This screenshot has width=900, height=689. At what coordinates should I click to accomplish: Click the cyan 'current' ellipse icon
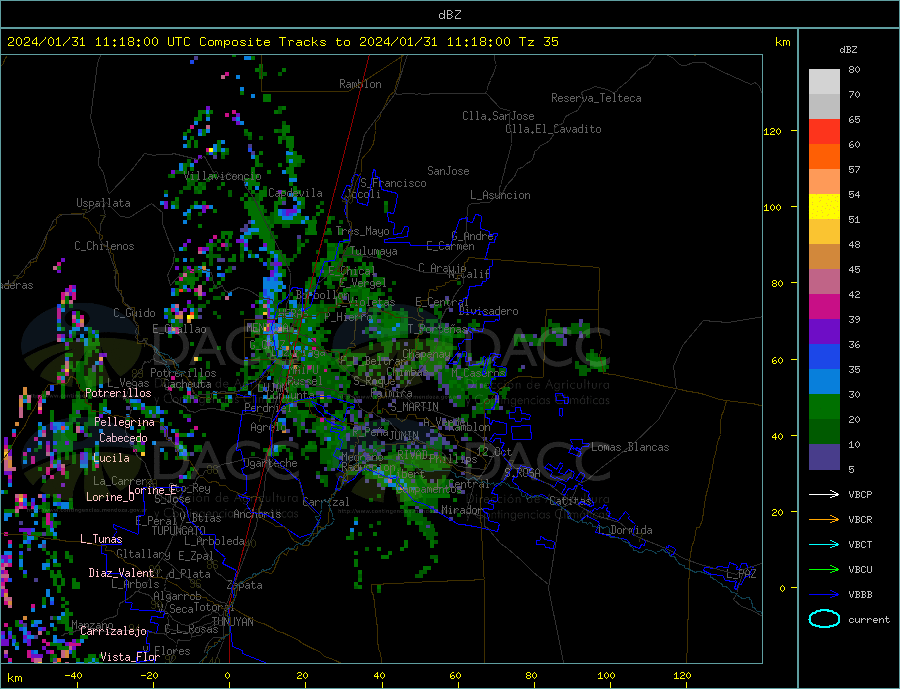click(824, 619)
